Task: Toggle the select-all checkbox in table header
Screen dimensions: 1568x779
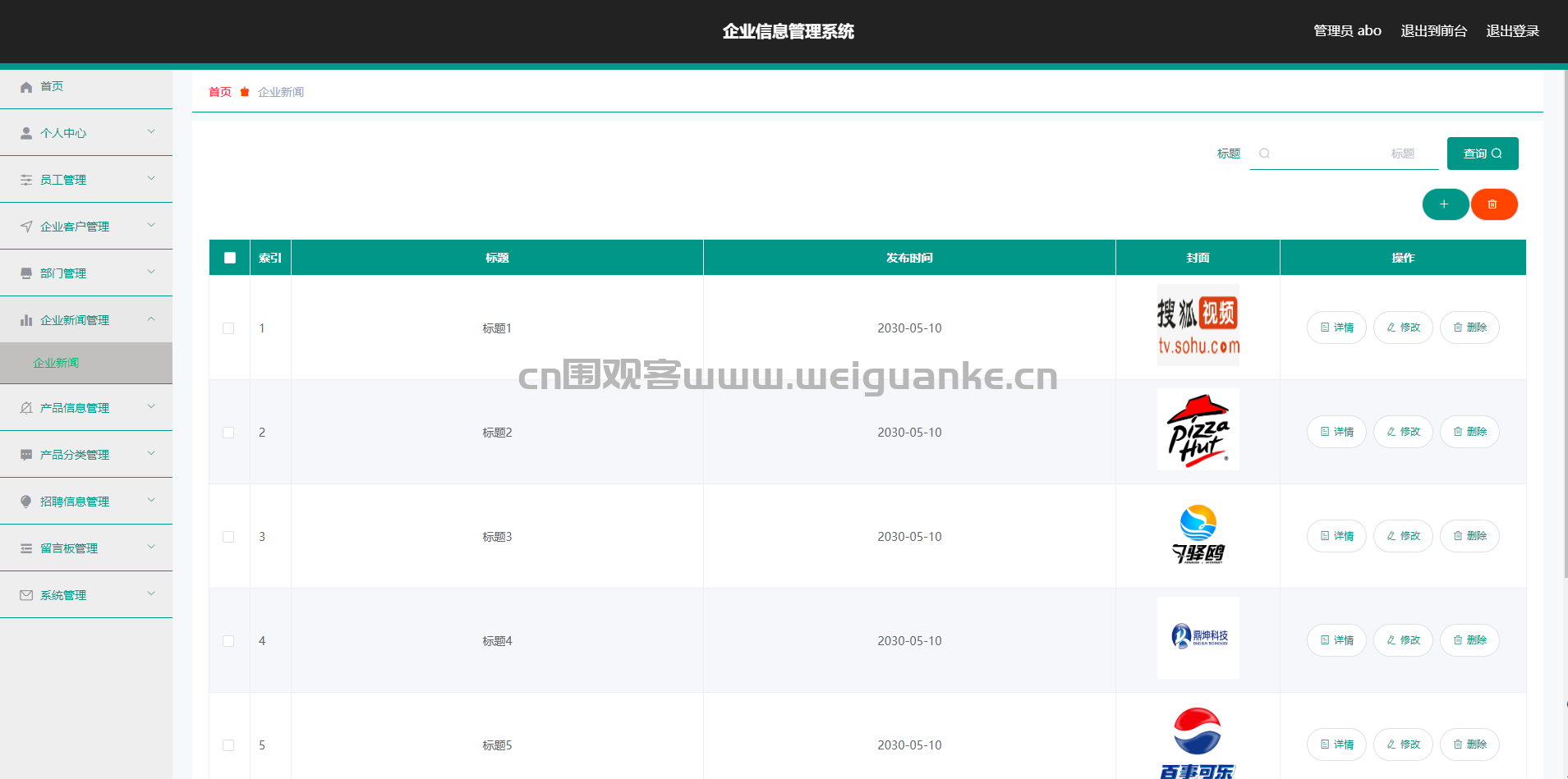Action: click(230, 258)
